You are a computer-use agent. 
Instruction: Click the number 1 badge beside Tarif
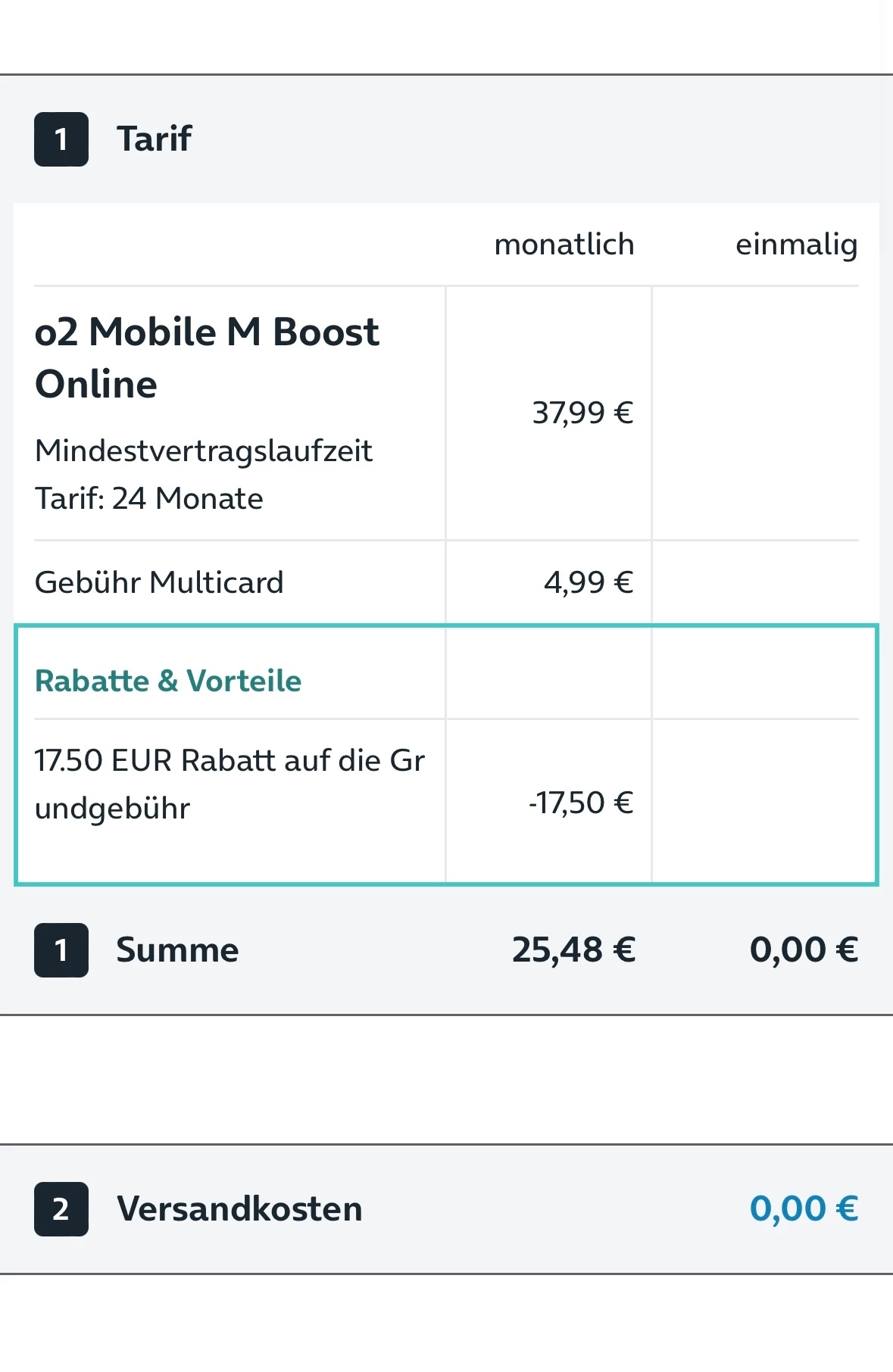(61, 139)
